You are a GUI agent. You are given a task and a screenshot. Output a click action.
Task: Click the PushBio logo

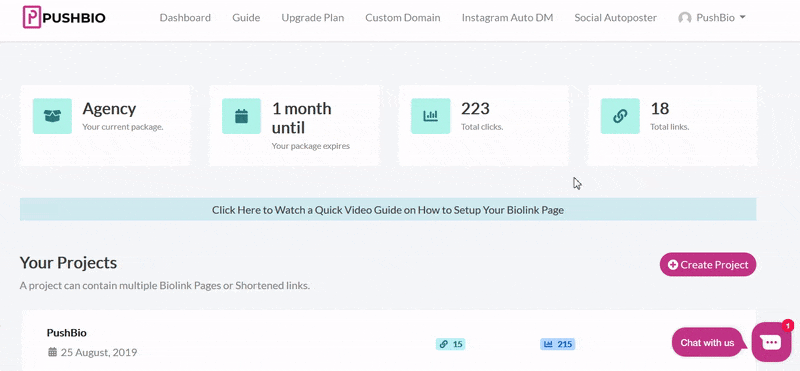click(x=64, y=17)
